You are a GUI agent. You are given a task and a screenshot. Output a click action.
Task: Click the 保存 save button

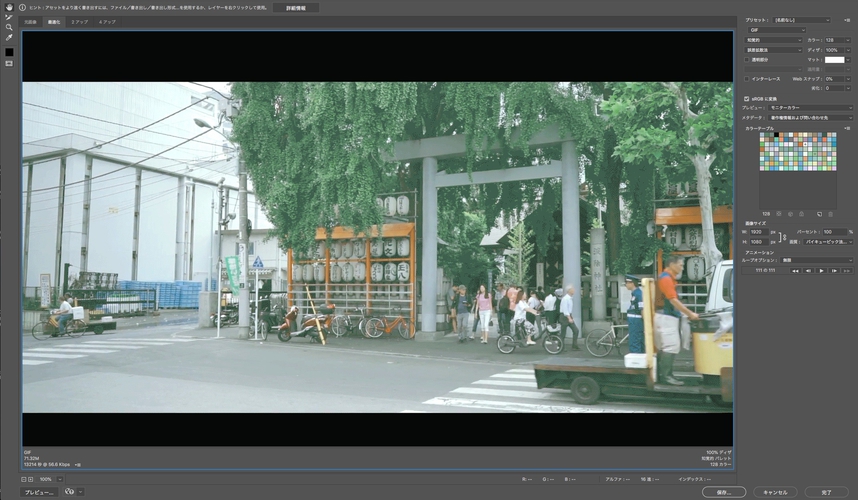point(723,492)
